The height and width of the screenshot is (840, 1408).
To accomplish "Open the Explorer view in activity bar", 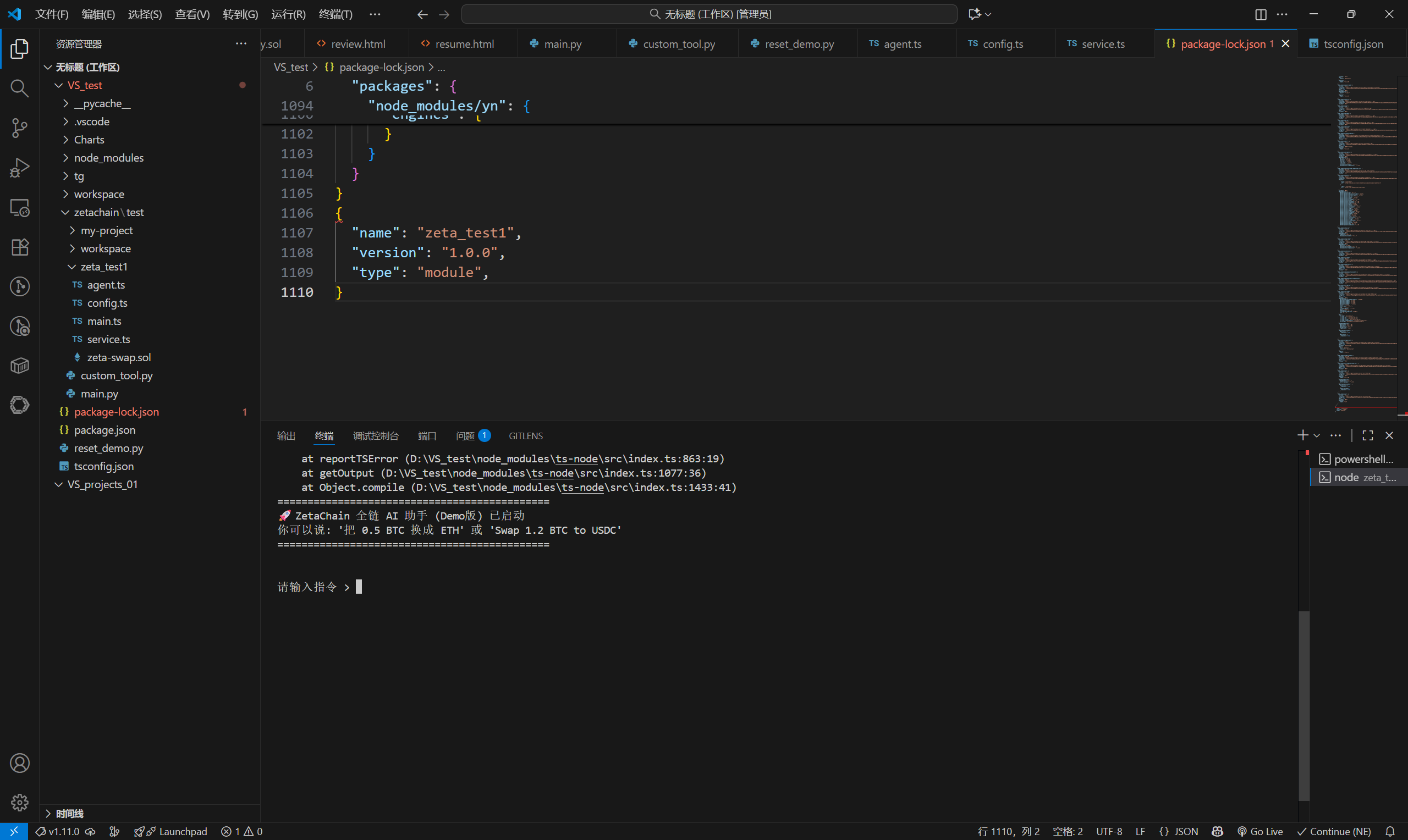I will [x=19, y=49].
